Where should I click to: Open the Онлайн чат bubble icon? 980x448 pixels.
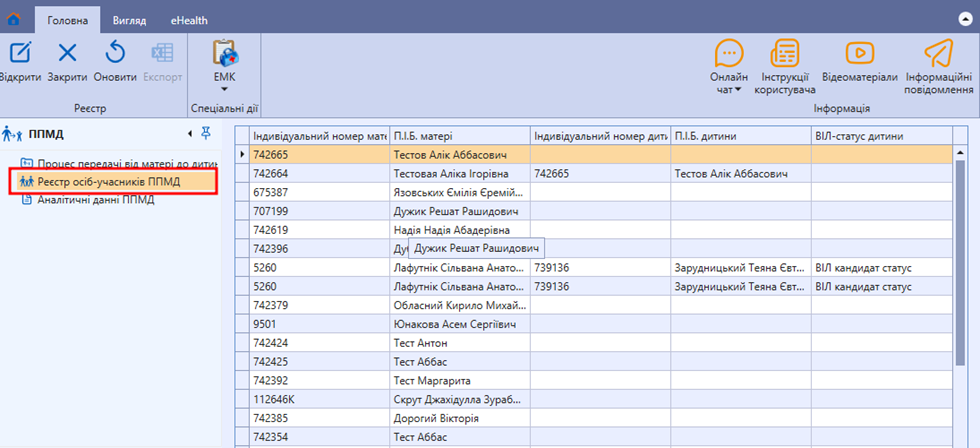click(729, 53)
